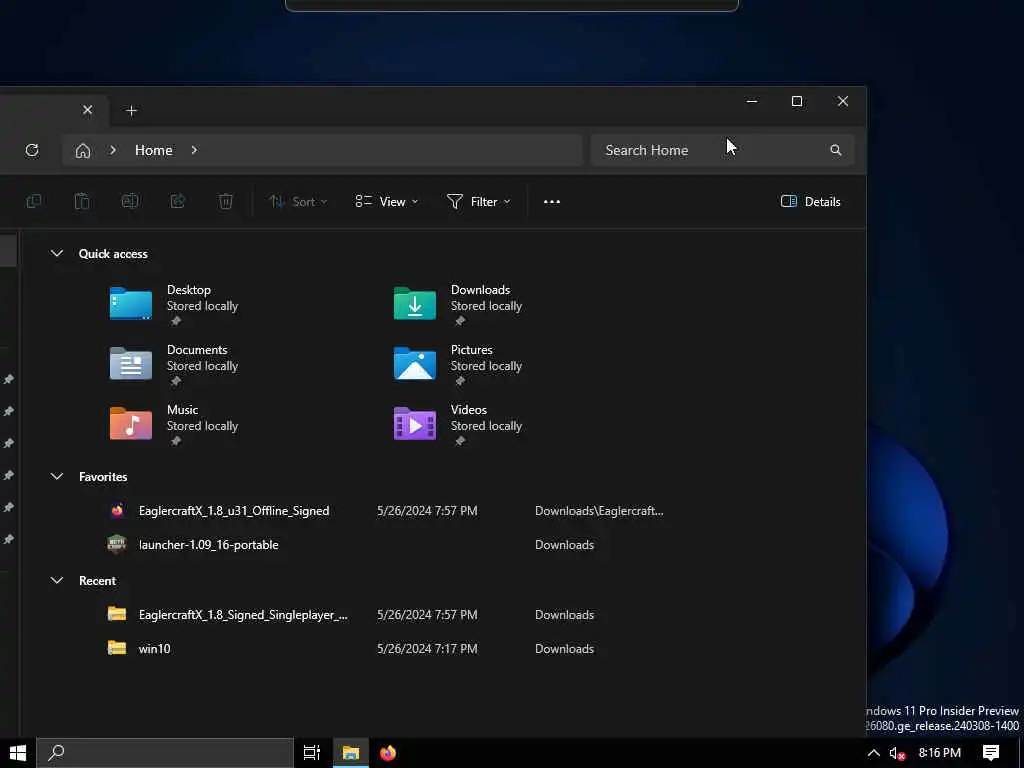Viewport: 1024px width, 768px height.
Task: Open the Downloads folder icon
Action: click(415, 304)
